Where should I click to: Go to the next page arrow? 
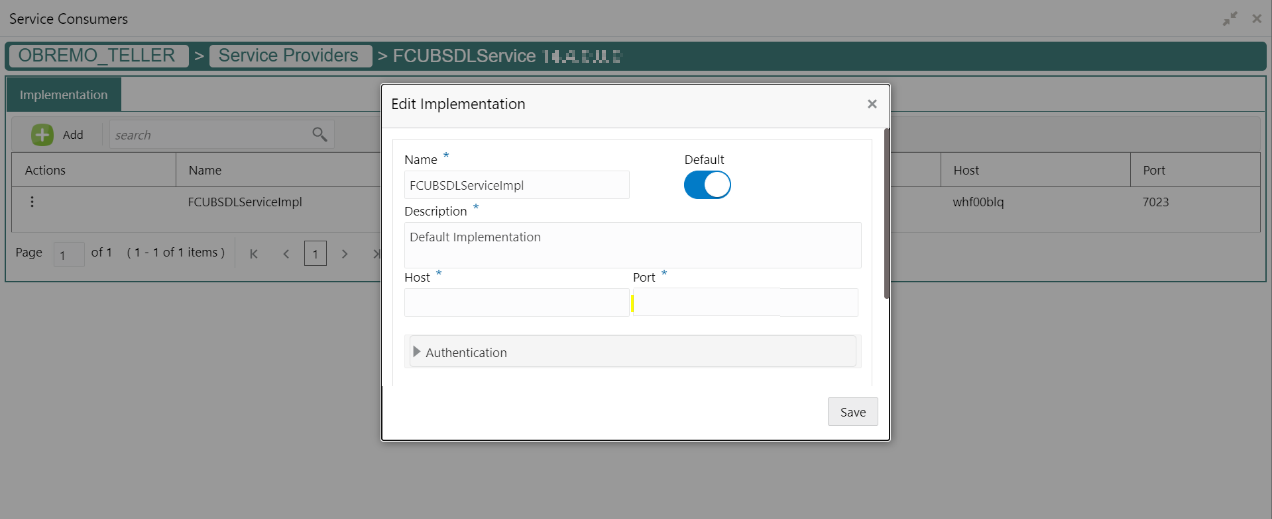tap(345, 254)
